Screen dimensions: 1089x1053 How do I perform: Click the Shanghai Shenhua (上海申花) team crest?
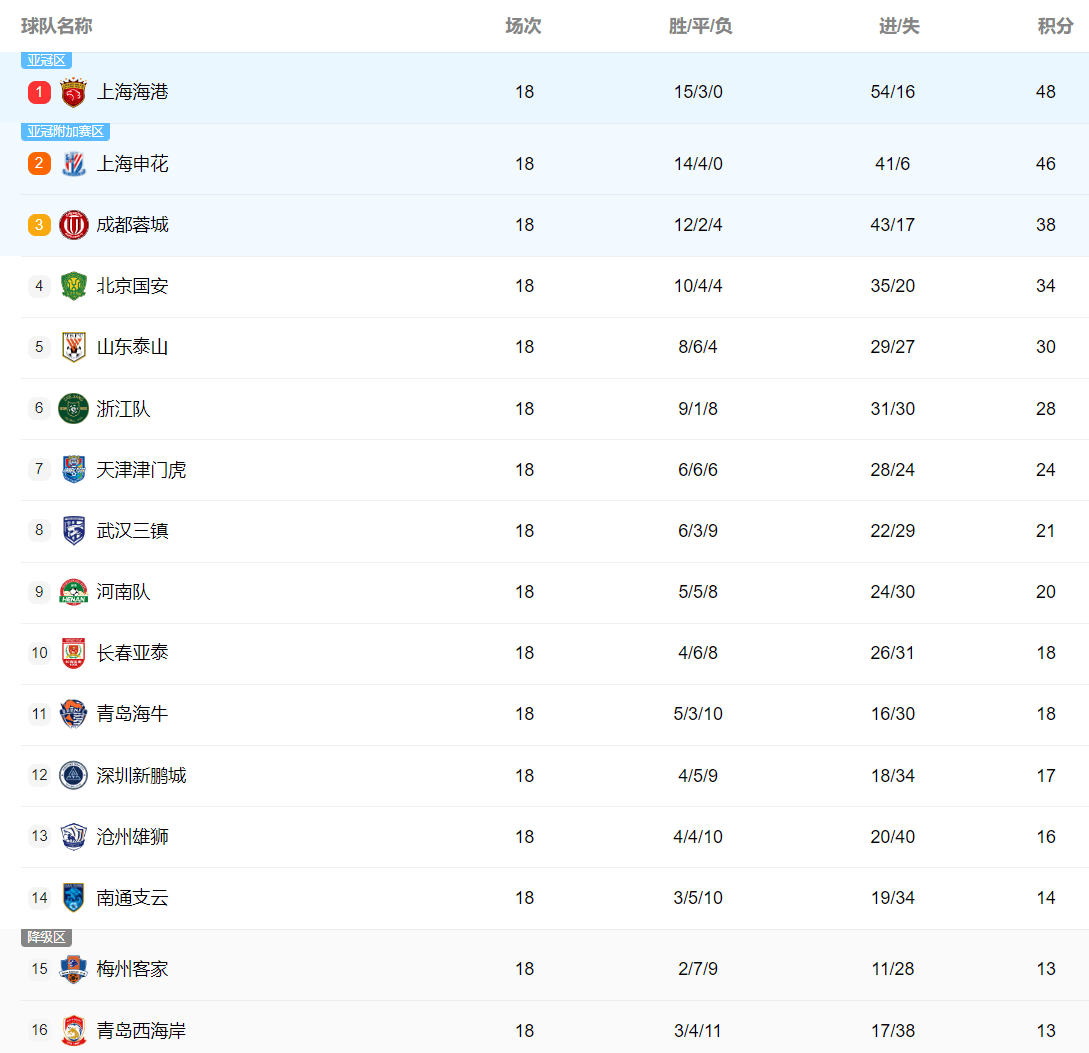tap(73, 164)
